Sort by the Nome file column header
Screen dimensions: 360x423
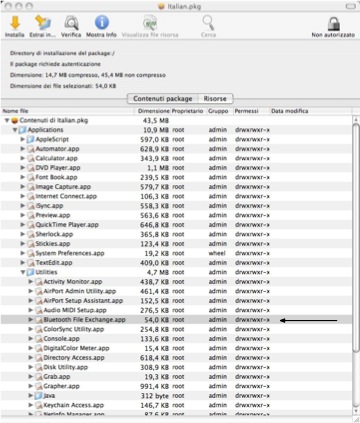[68, 111]
